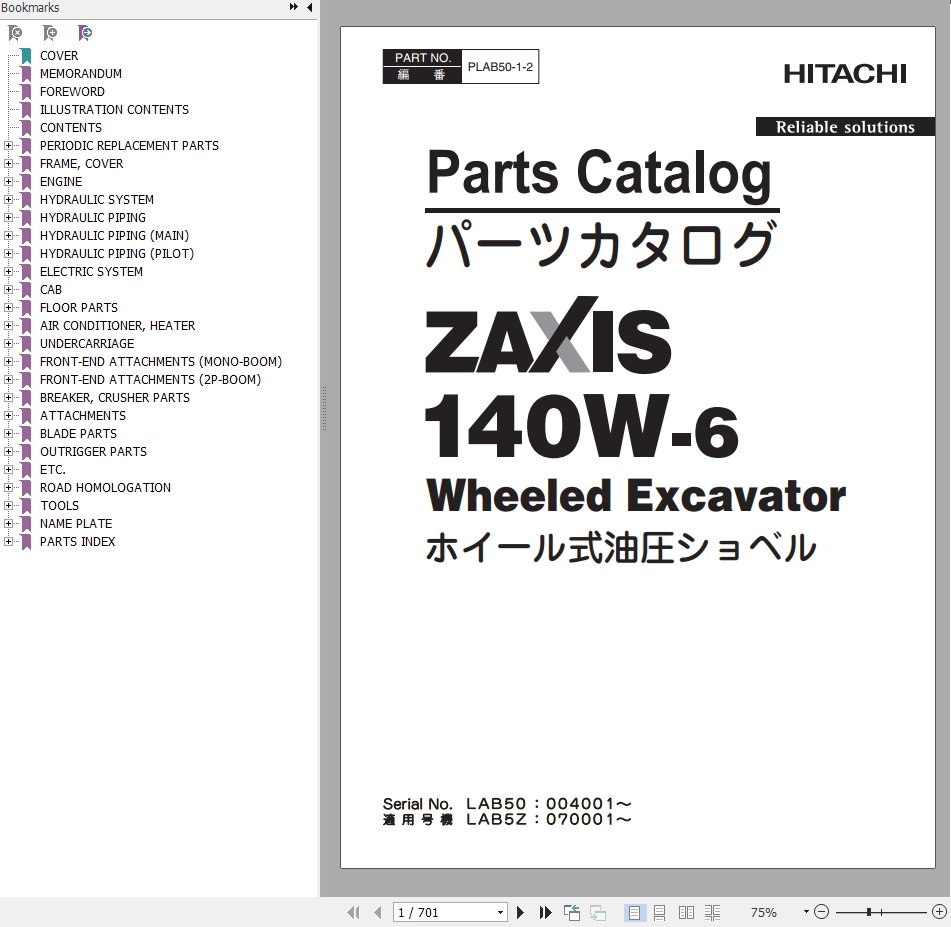Select the CAB bookmark
This screenshot has width=951, height=927.
pyautogui.click(x=51, y=289)
